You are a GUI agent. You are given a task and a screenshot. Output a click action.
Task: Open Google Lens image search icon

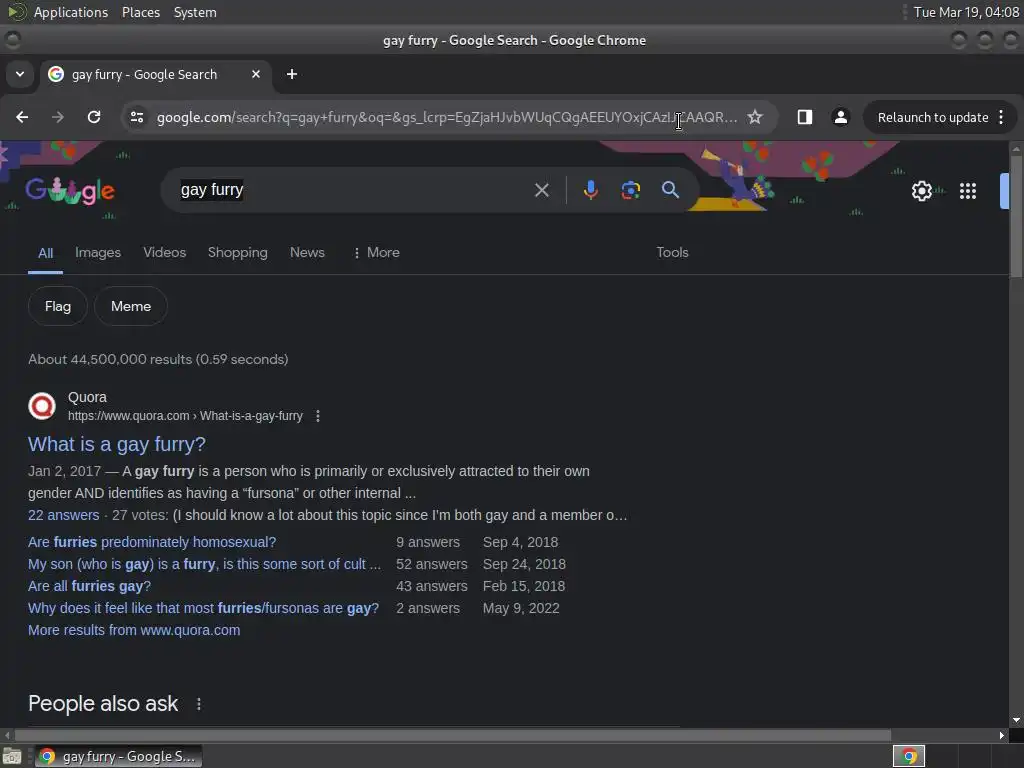pos(630,190)
